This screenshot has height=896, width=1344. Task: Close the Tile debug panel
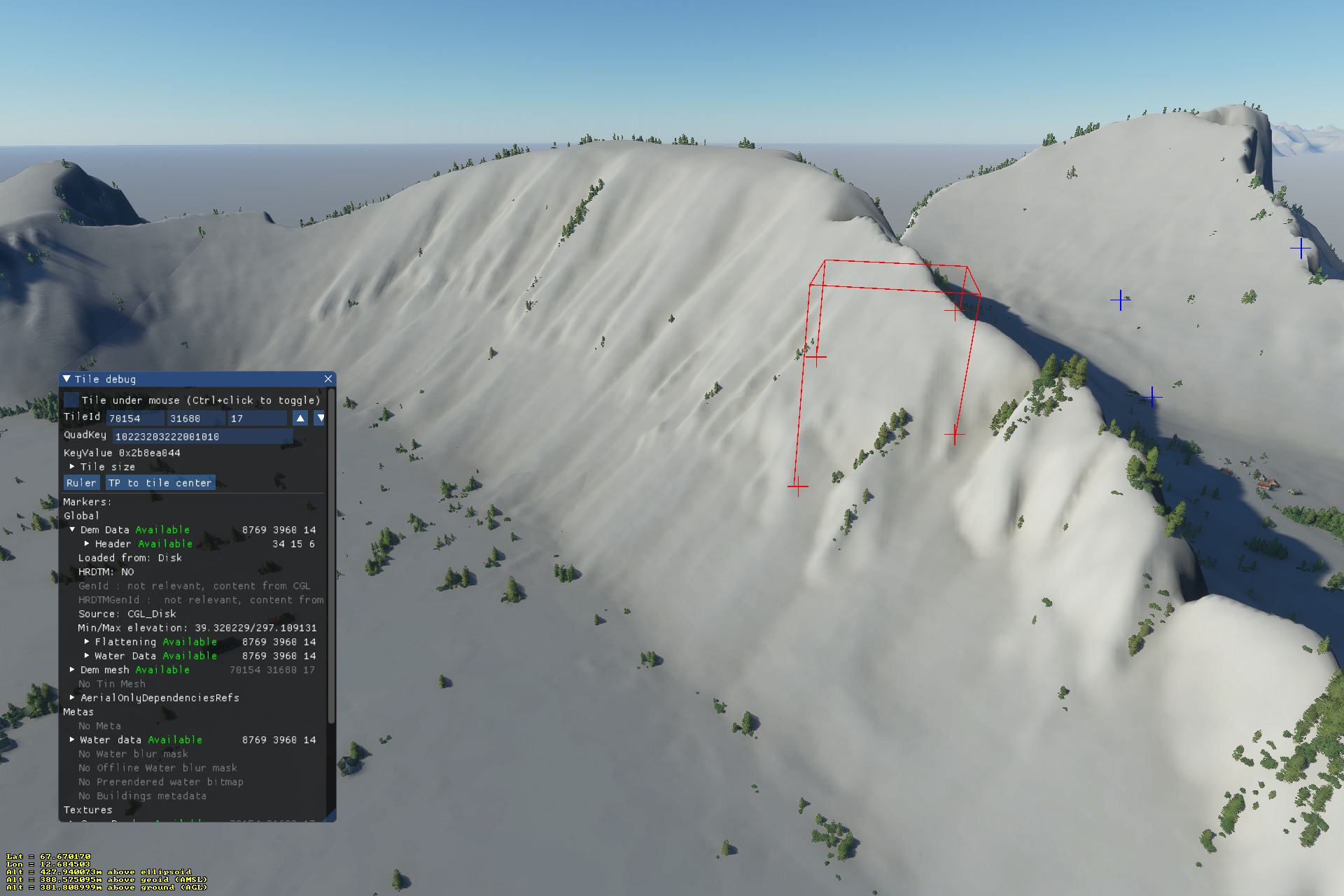(x=328, y=379)
